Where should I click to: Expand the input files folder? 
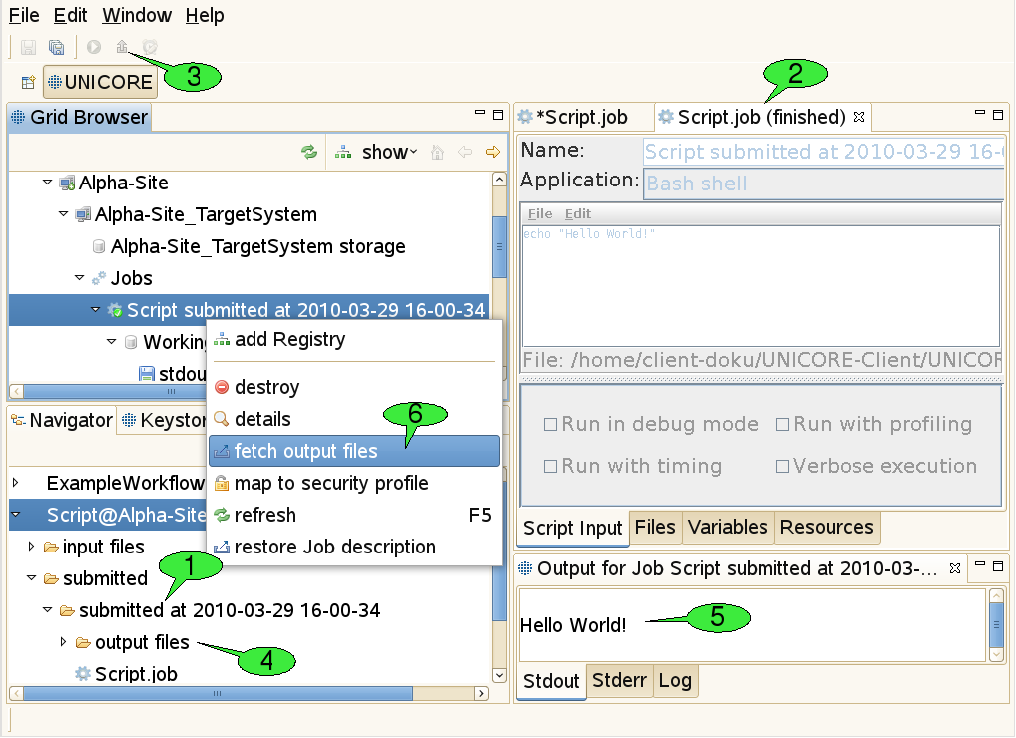[x=31, y=547]
